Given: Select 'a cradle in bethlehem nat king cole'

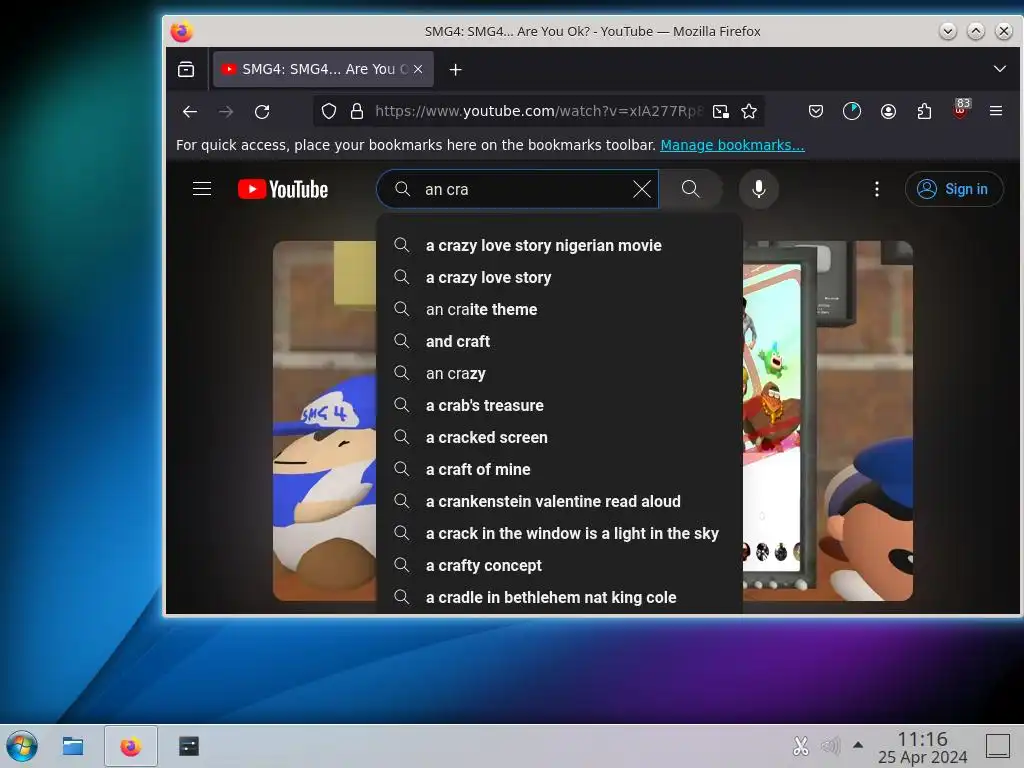Looking at the screenshot, I should [x=560, y=598].
